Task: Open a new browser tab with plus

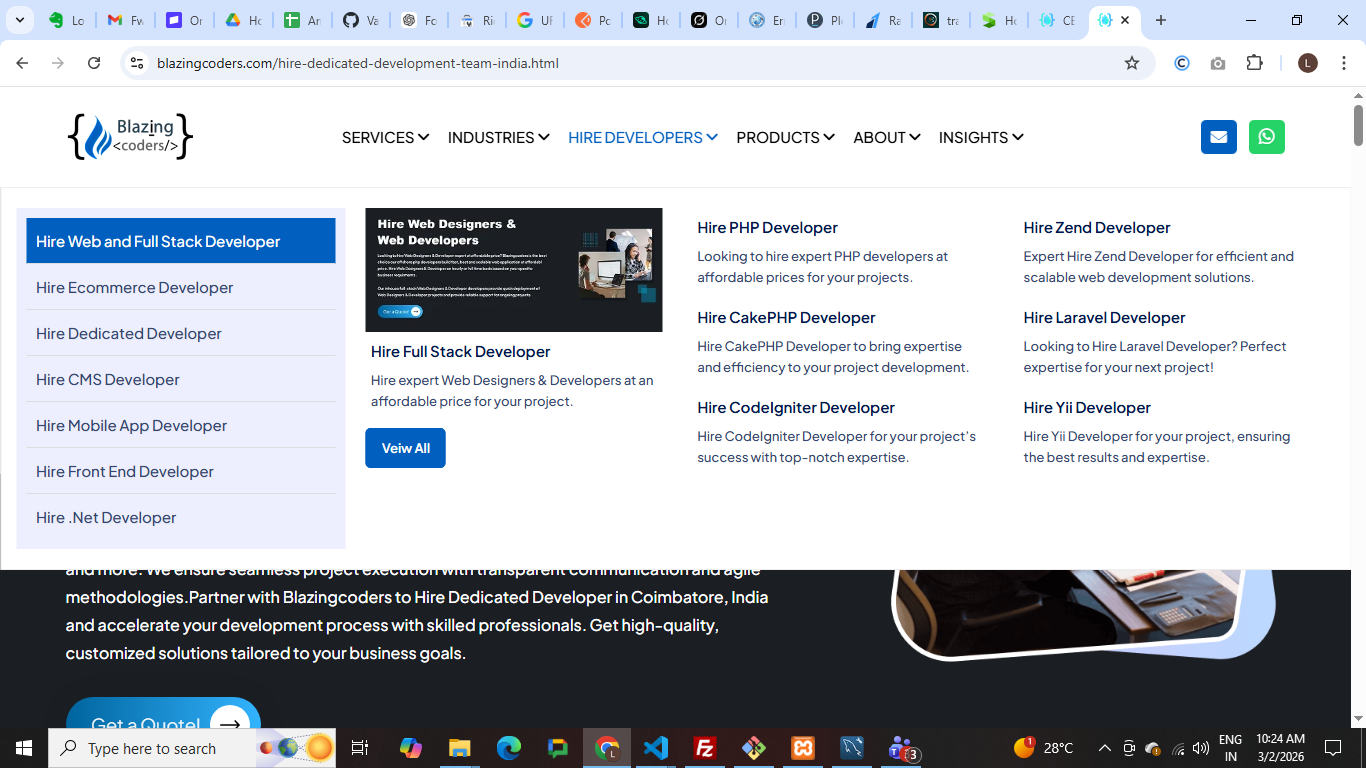Action: pyautogui.click(x=1160, y=20)
